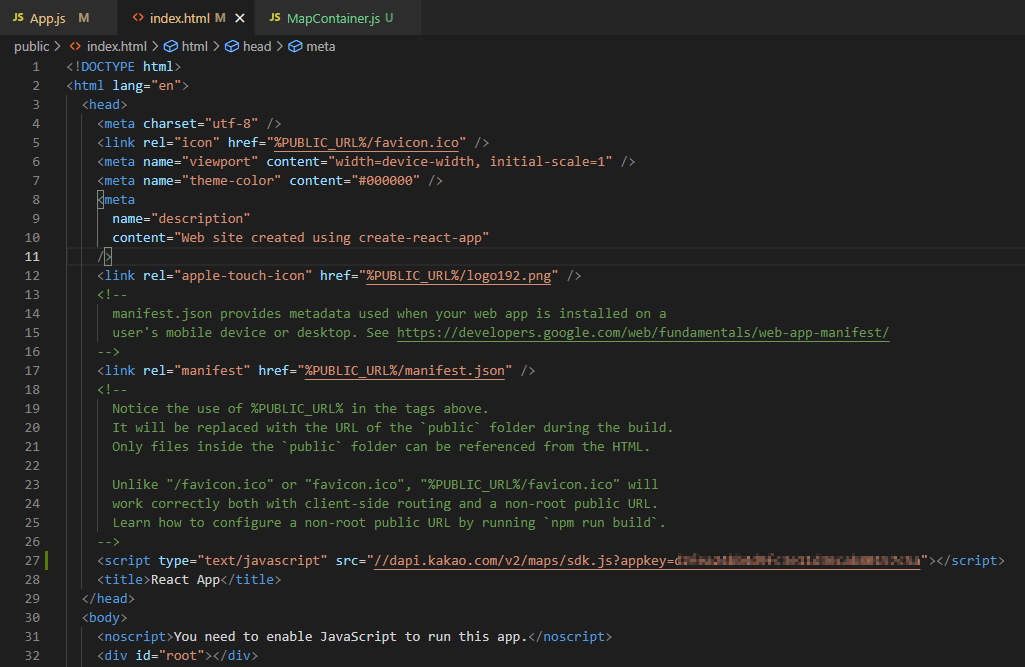Click the <head> opening tag
Image resolution: width=1025 pixels, height=667 pixels.
coord(105,105)
